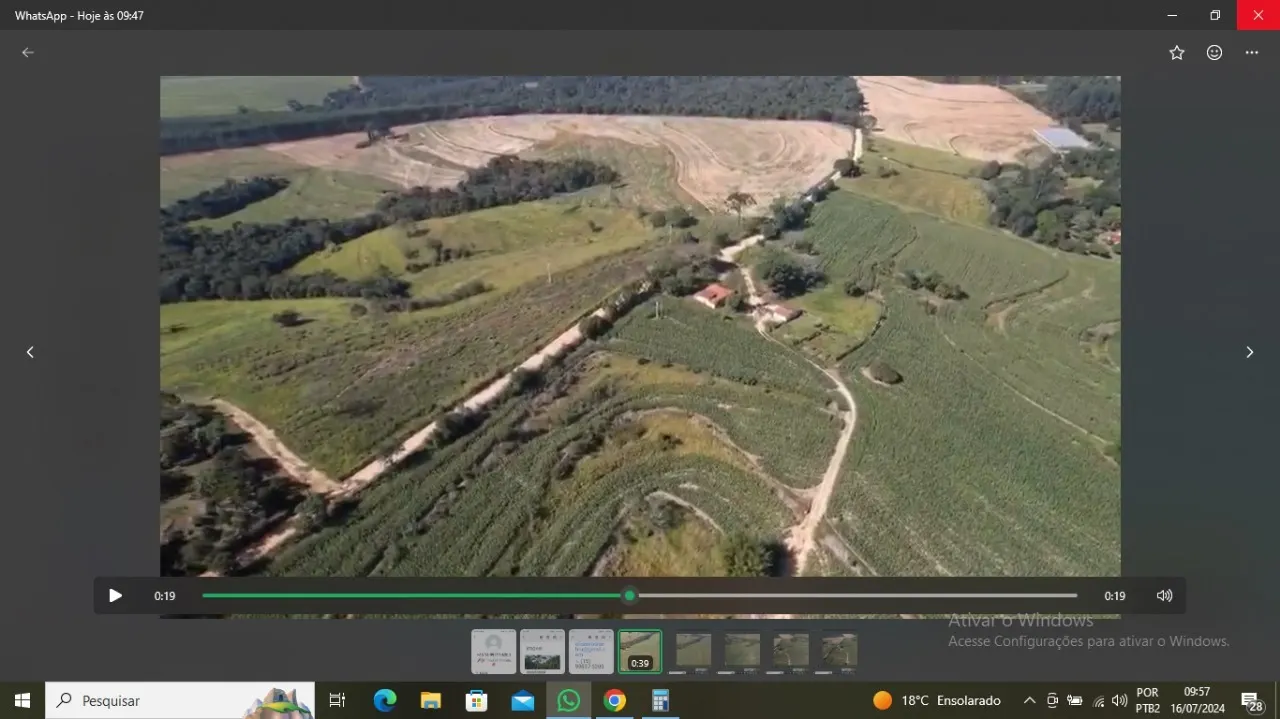Click the green seek bar handle
1280x719 pixels.
[630, 596]
